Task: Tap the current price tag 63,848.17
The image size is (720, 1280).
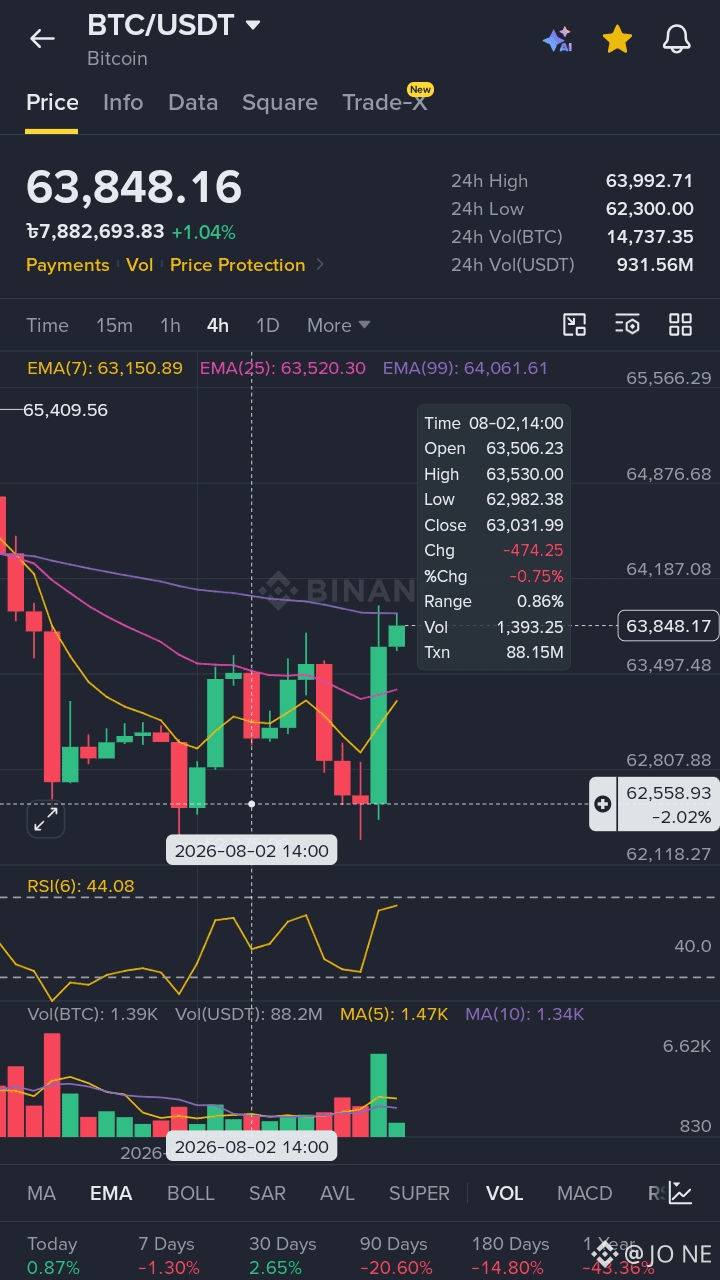Action: click(x=668, y=626)
